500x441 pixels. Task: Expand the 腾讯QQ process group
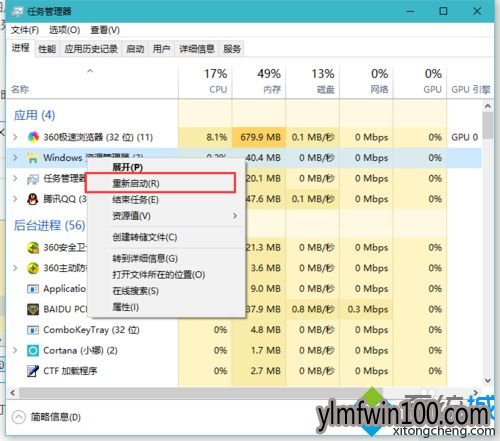click(x=15, y=199)
